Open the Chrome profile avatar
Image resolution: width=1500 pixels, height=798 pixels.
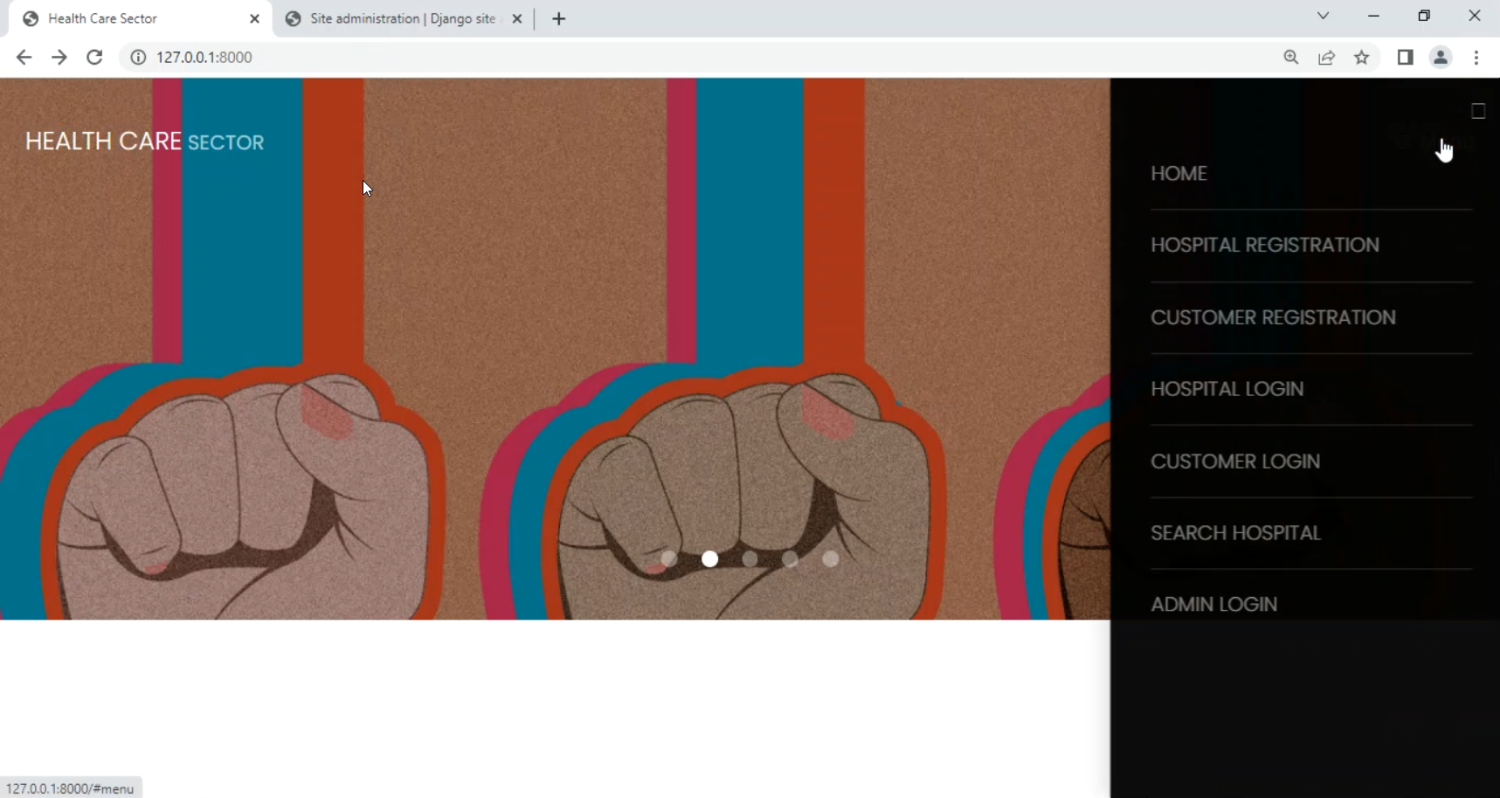pos(1440,57)
